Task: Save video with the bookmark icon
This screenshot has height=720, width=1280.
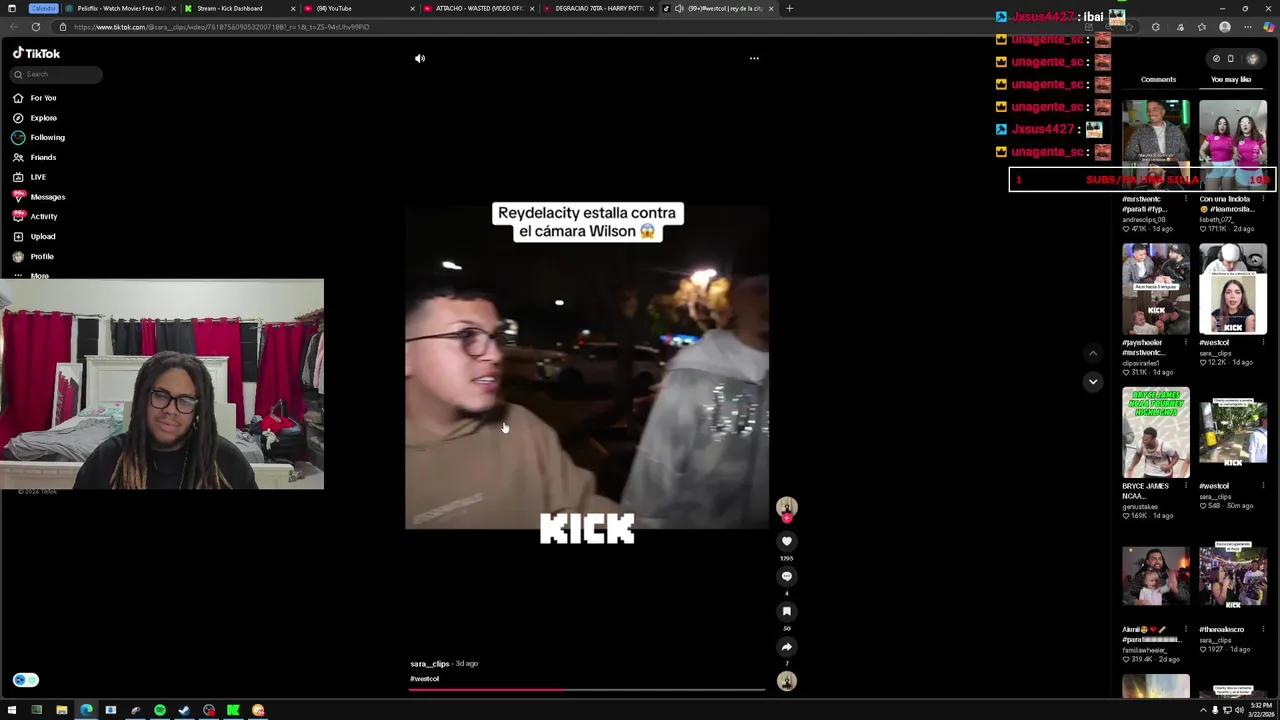Action: click(787, 611)
